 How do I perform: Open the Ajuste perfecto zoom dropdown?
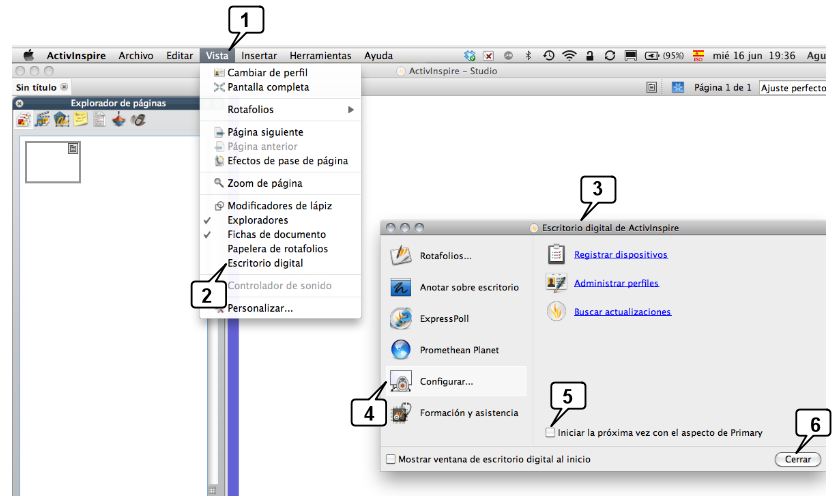point(795,88)
